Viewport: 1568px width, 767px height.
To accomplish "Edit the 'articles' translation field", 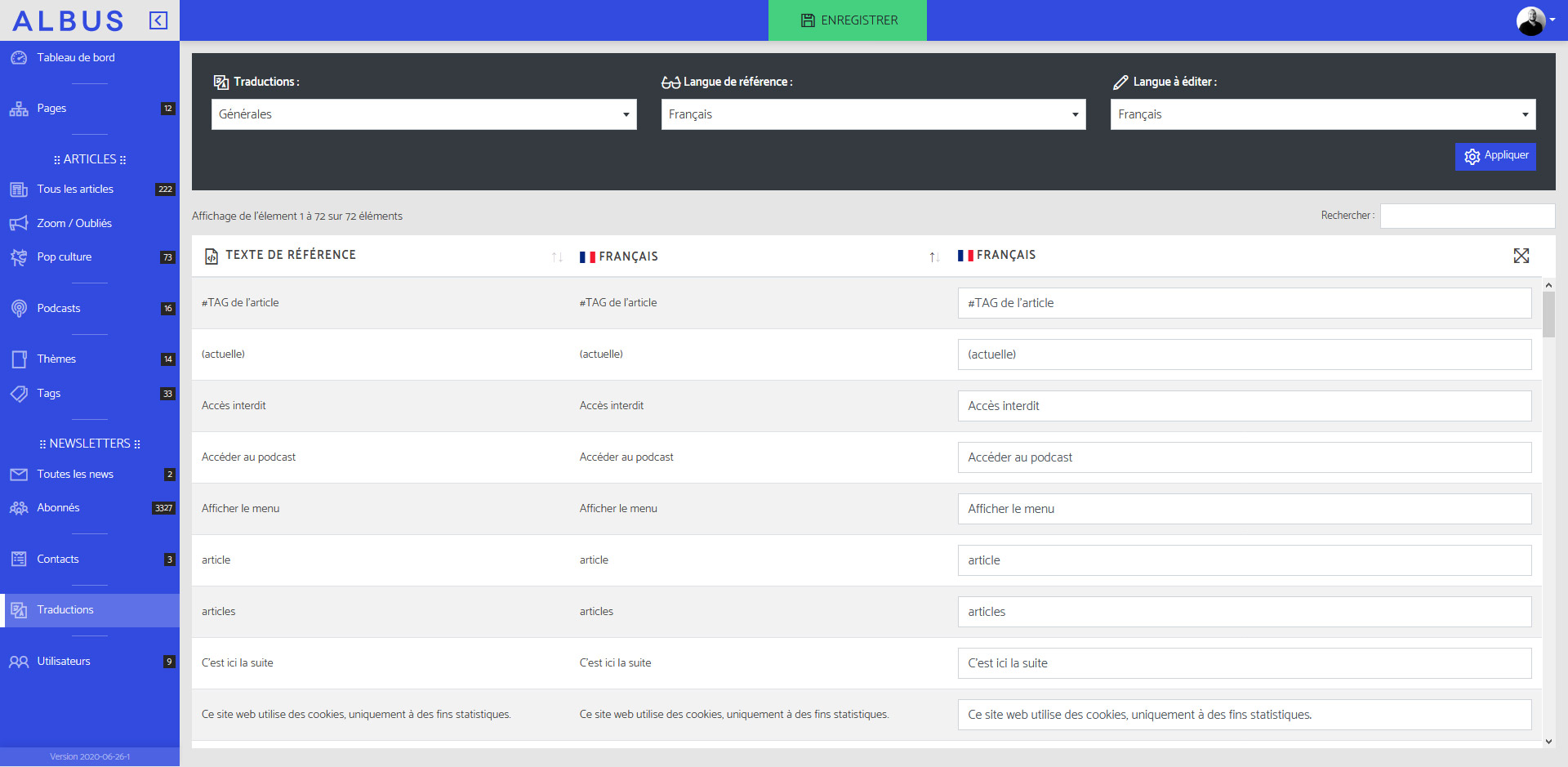I will pos(1245,612).
